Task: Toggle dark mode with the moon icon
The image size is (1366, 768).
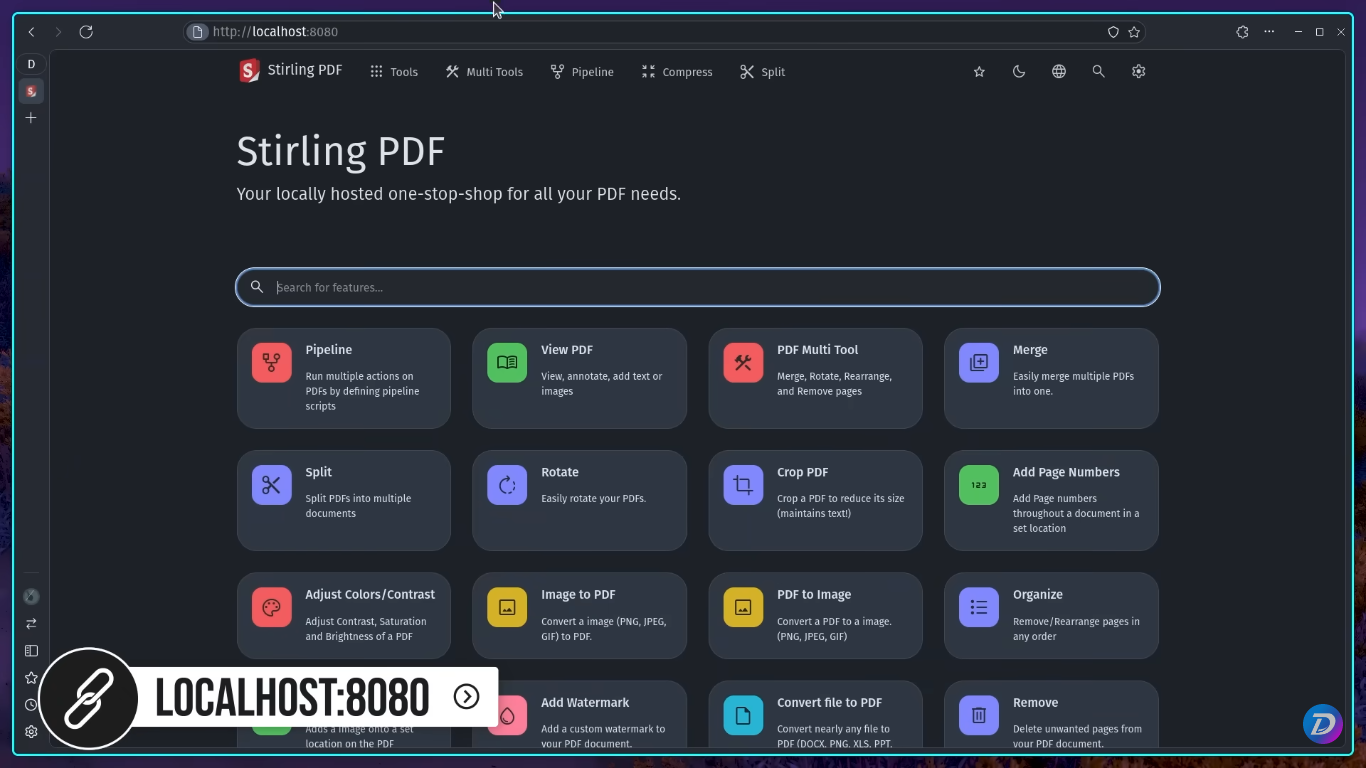Action: point(1018,71)
